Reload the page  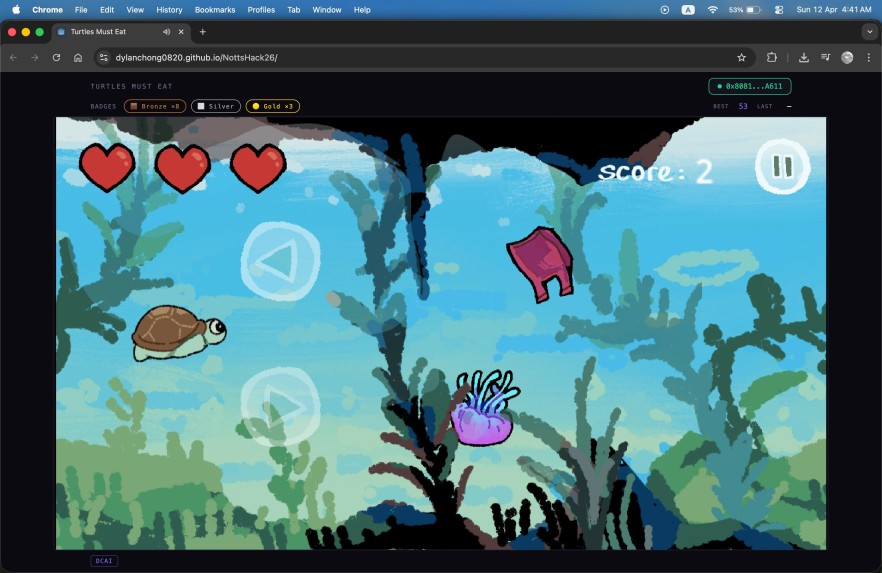[x=56, y=57]
